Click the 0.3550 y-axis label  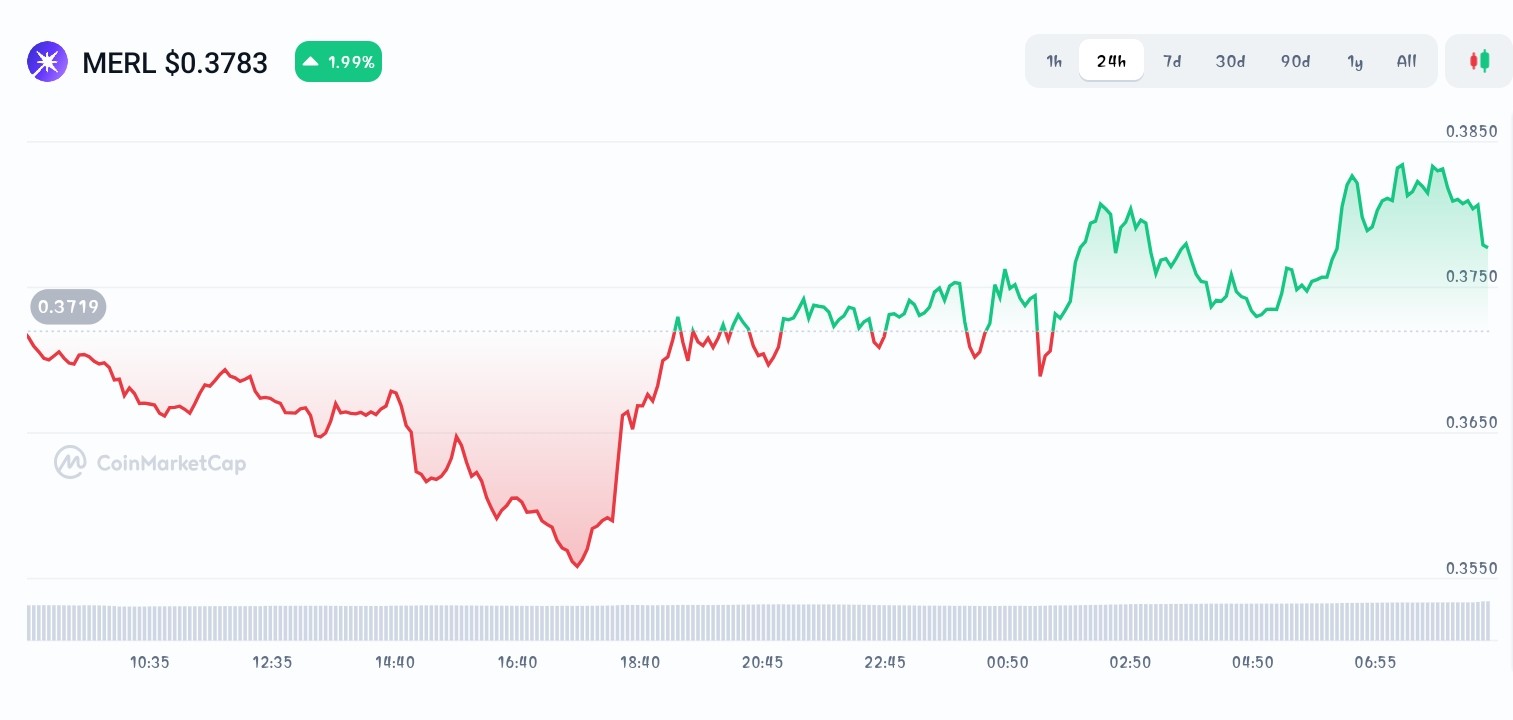1472,568
